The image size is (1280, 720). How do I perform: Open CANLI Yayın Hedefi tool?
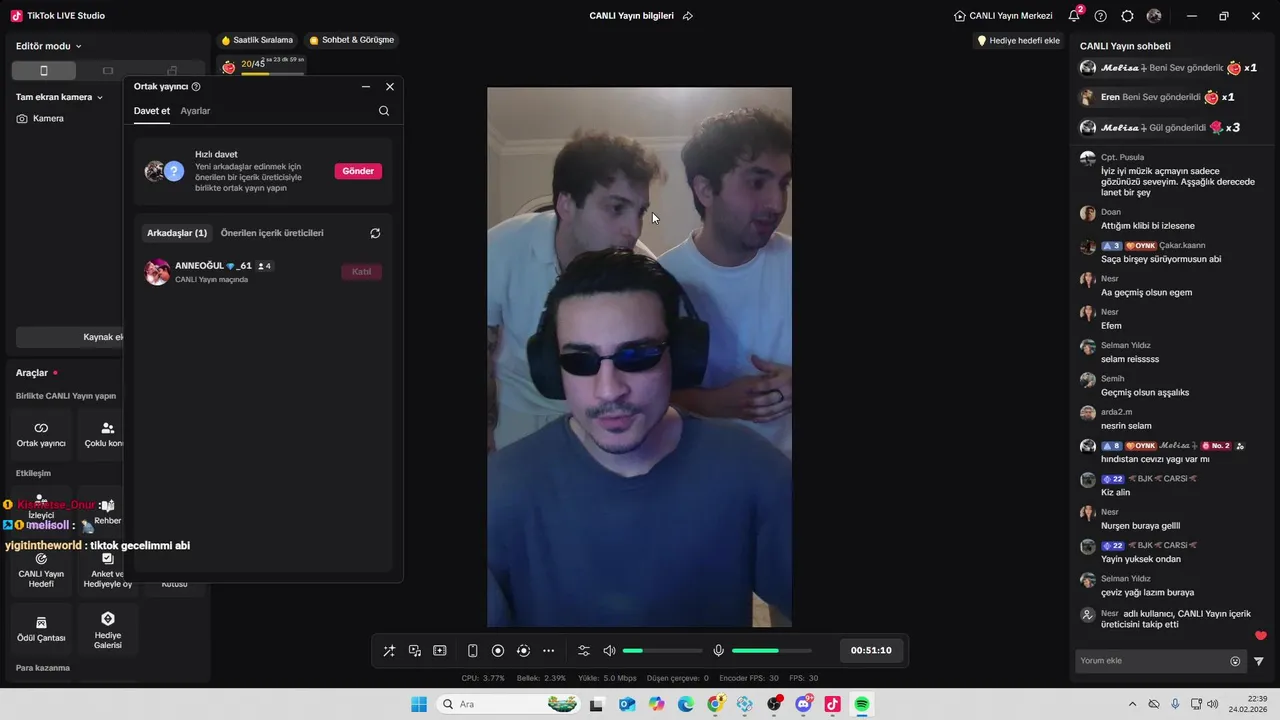tap(41, 570)
